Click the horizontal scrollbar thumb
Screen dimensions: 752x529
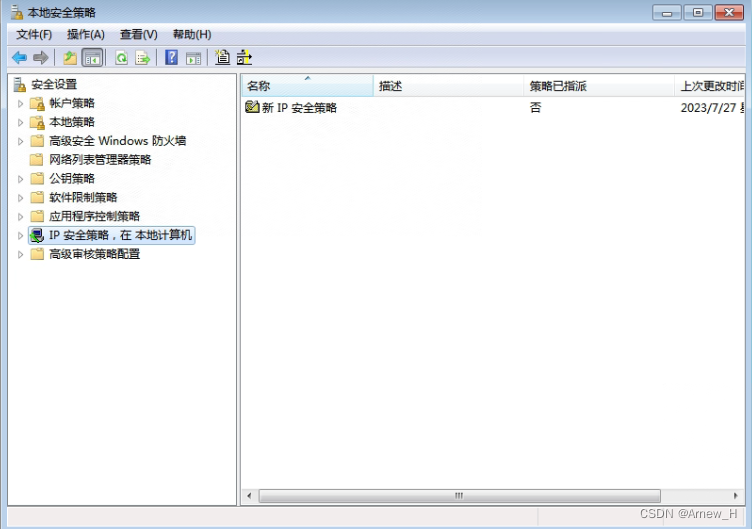459,495
